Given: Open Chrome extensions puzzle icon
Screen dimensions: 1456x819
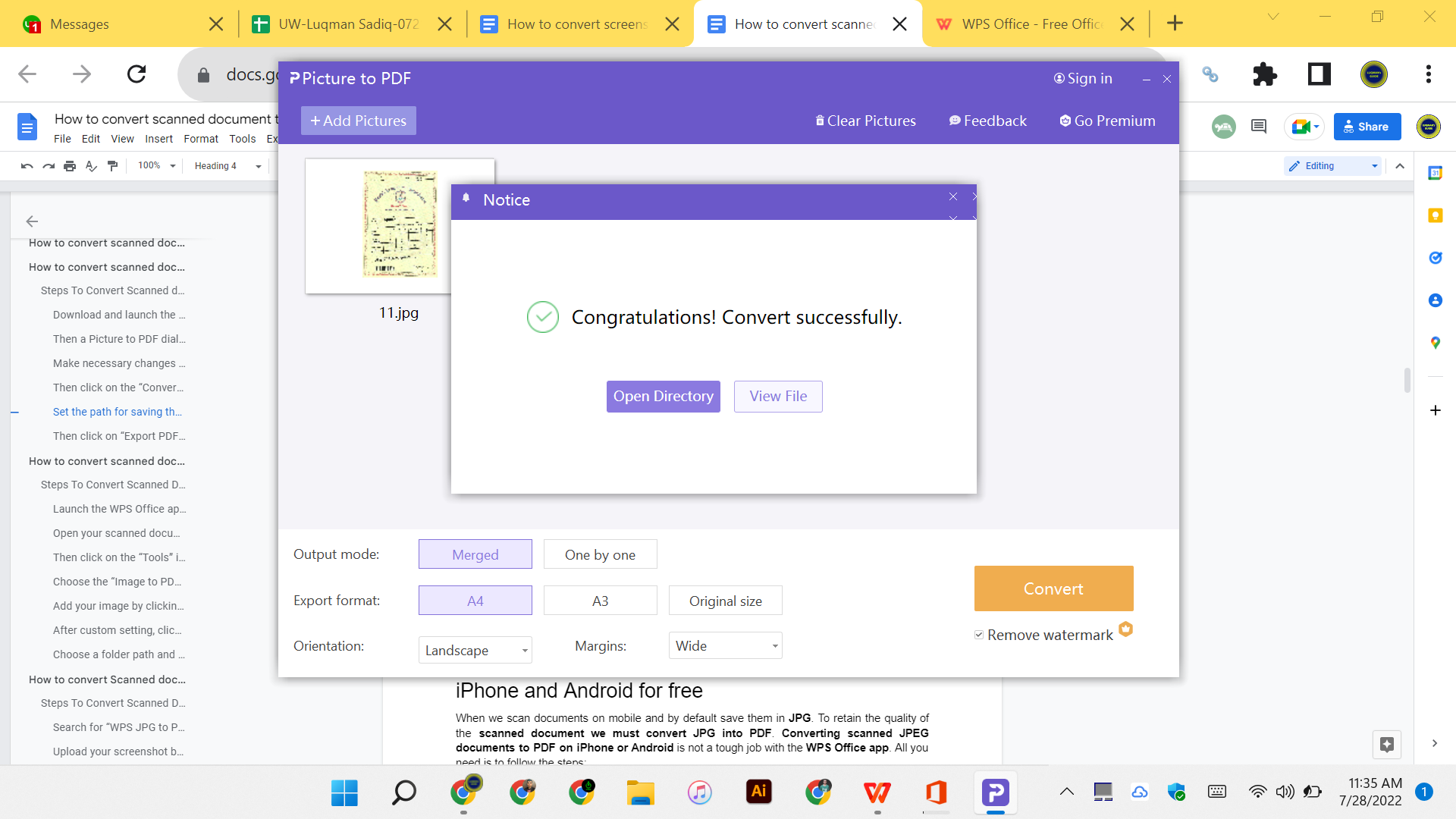Looking at the screenshot, I should point(1264,74).
